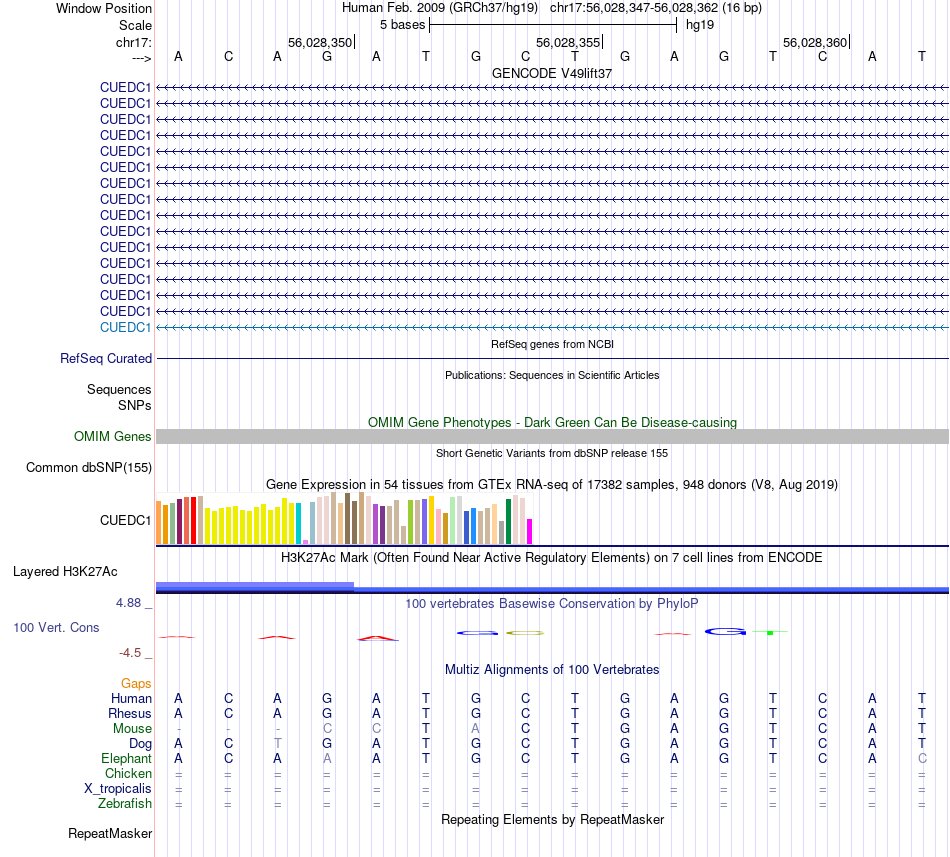Click the Window Position label

click(104, 8)
